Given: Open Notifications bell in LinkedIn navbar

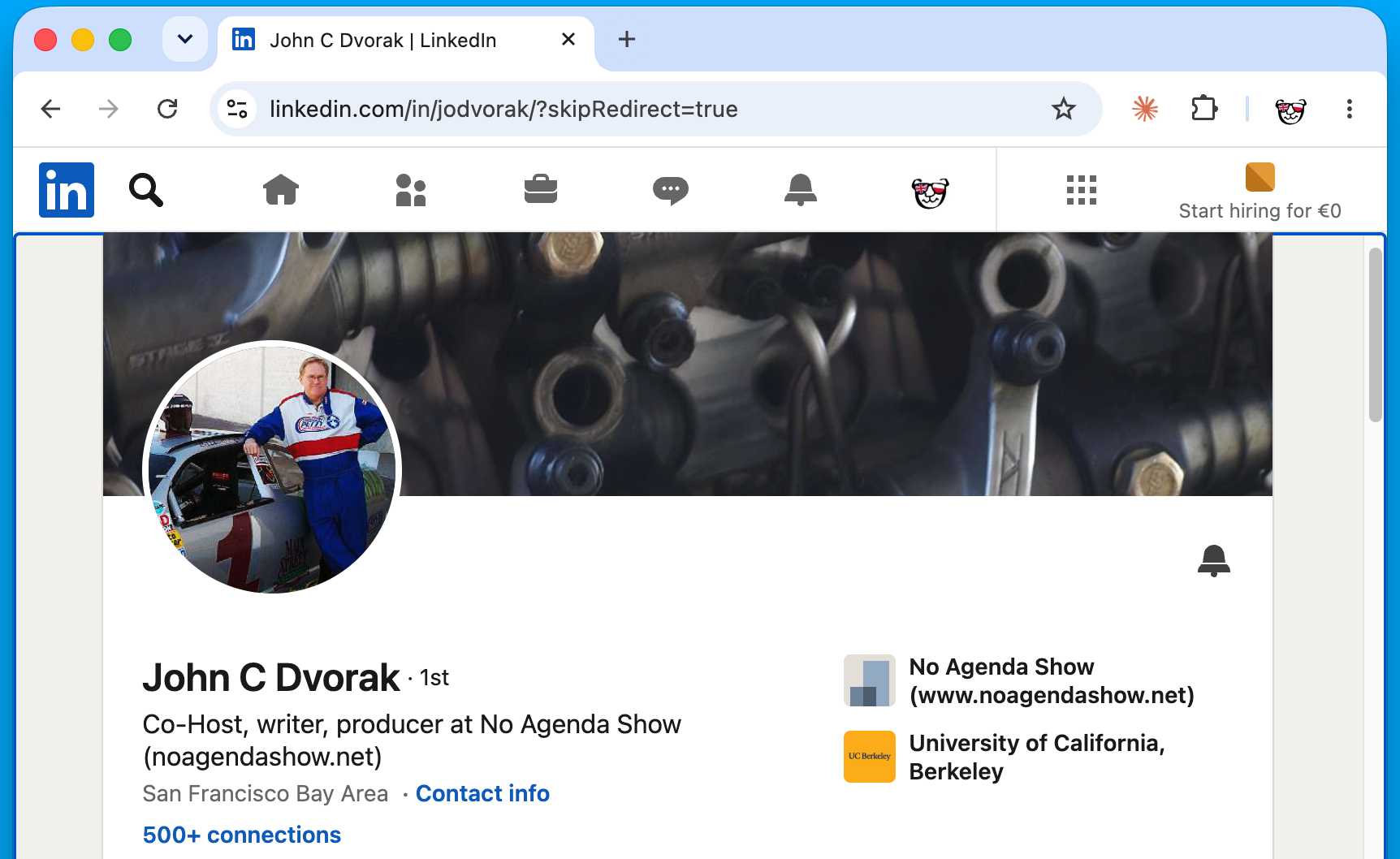Looking at the screenshot, I should click(801, 190).
